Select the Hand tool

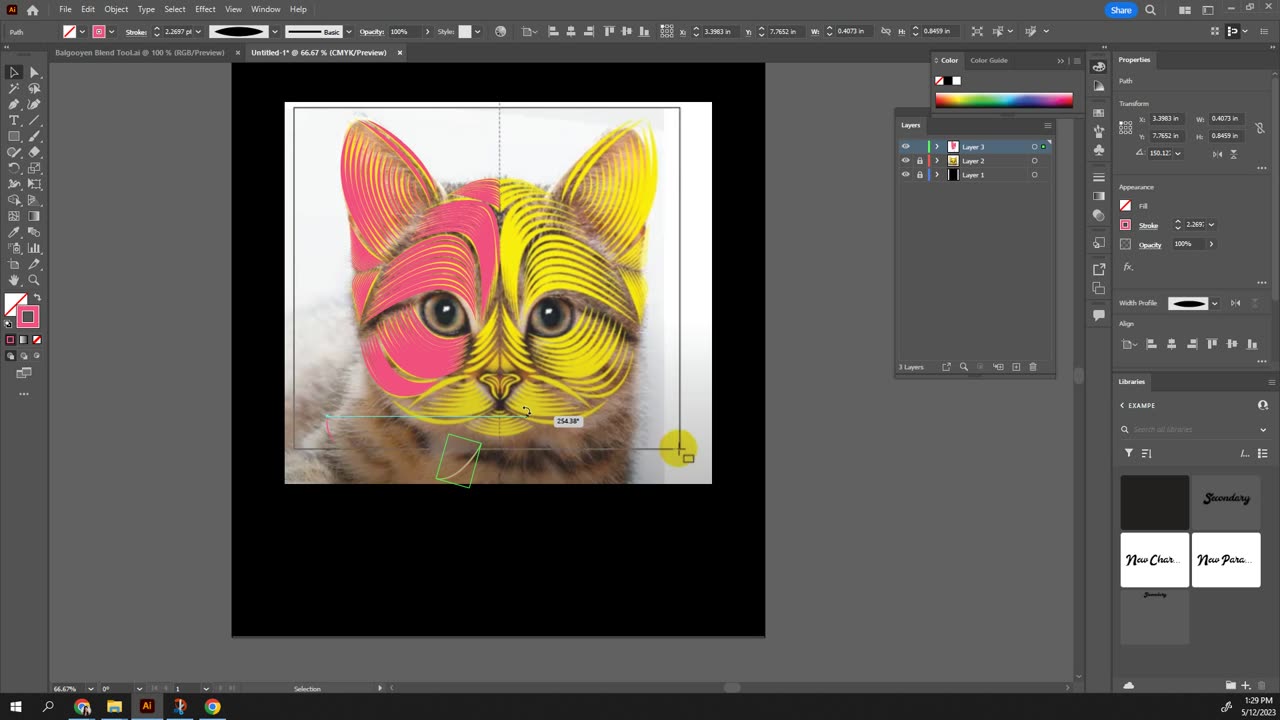[x=14, y=280]
